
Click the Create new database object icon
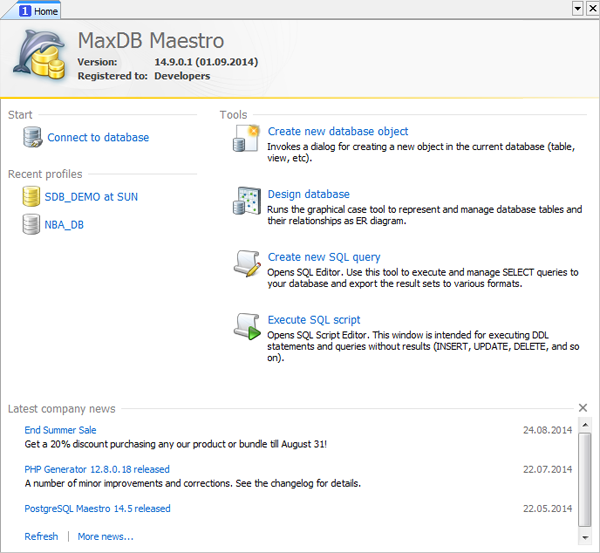[246, 139]
